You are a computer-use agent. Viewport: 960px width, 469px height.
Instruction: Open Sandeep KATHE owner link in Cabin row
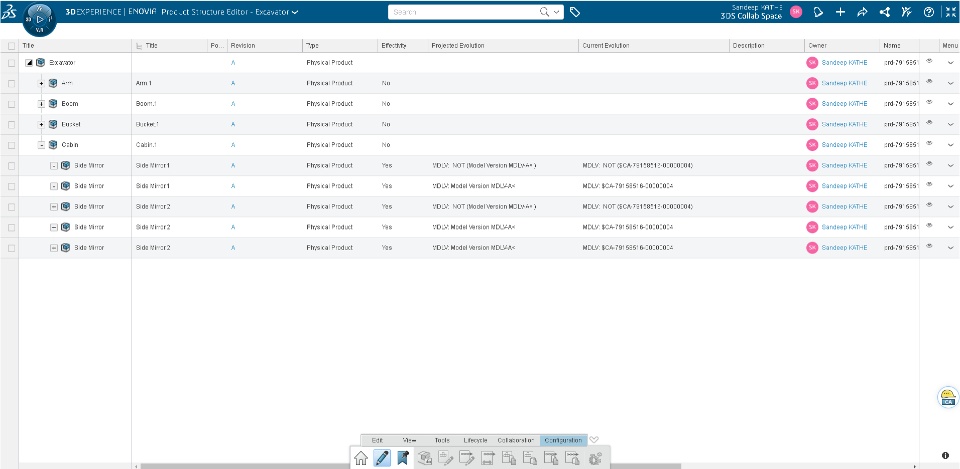pos(844,145)
